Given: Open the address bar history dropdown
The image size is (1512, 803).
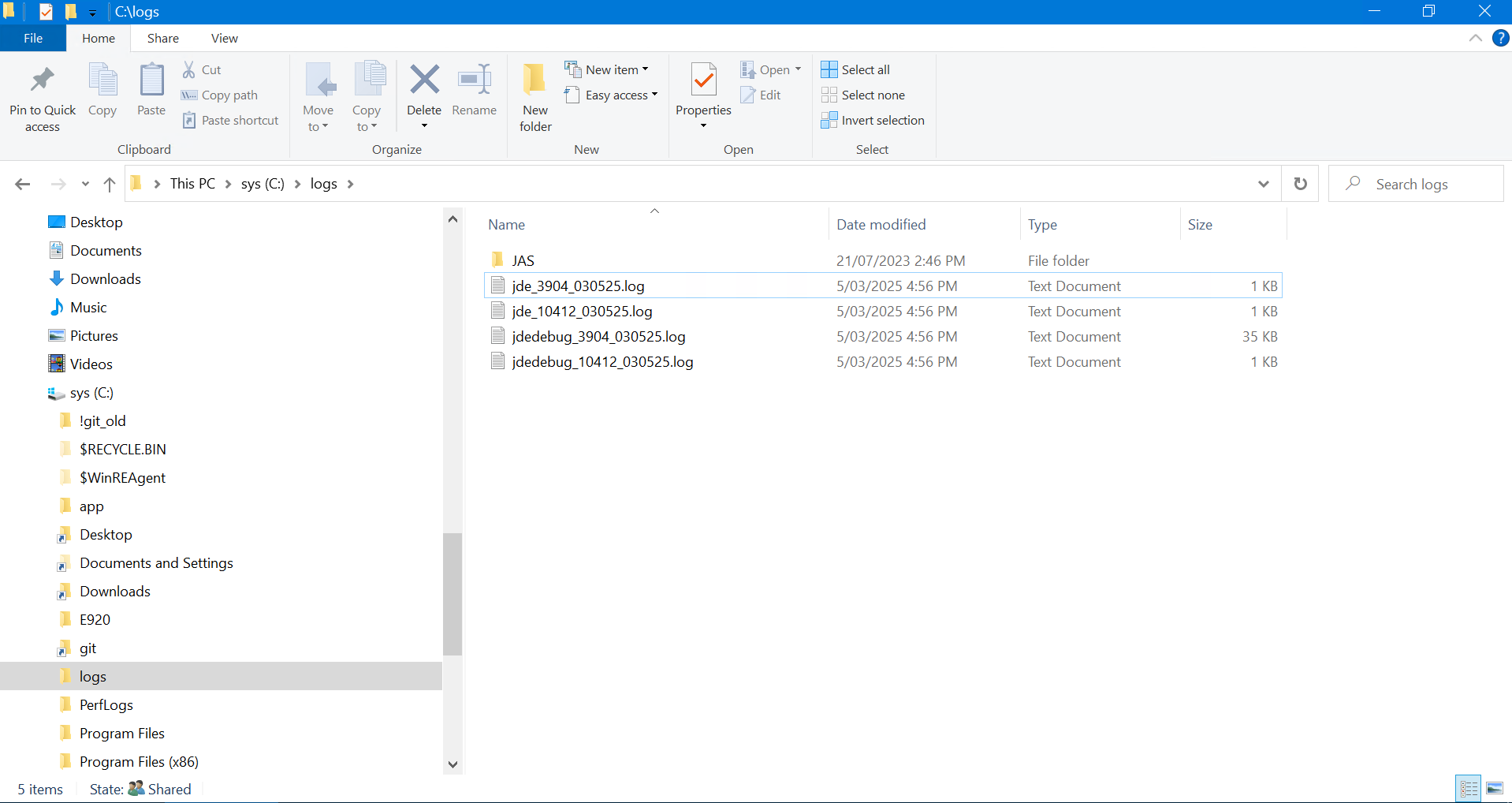Looking at the screenshot, I should (1263, 184).
